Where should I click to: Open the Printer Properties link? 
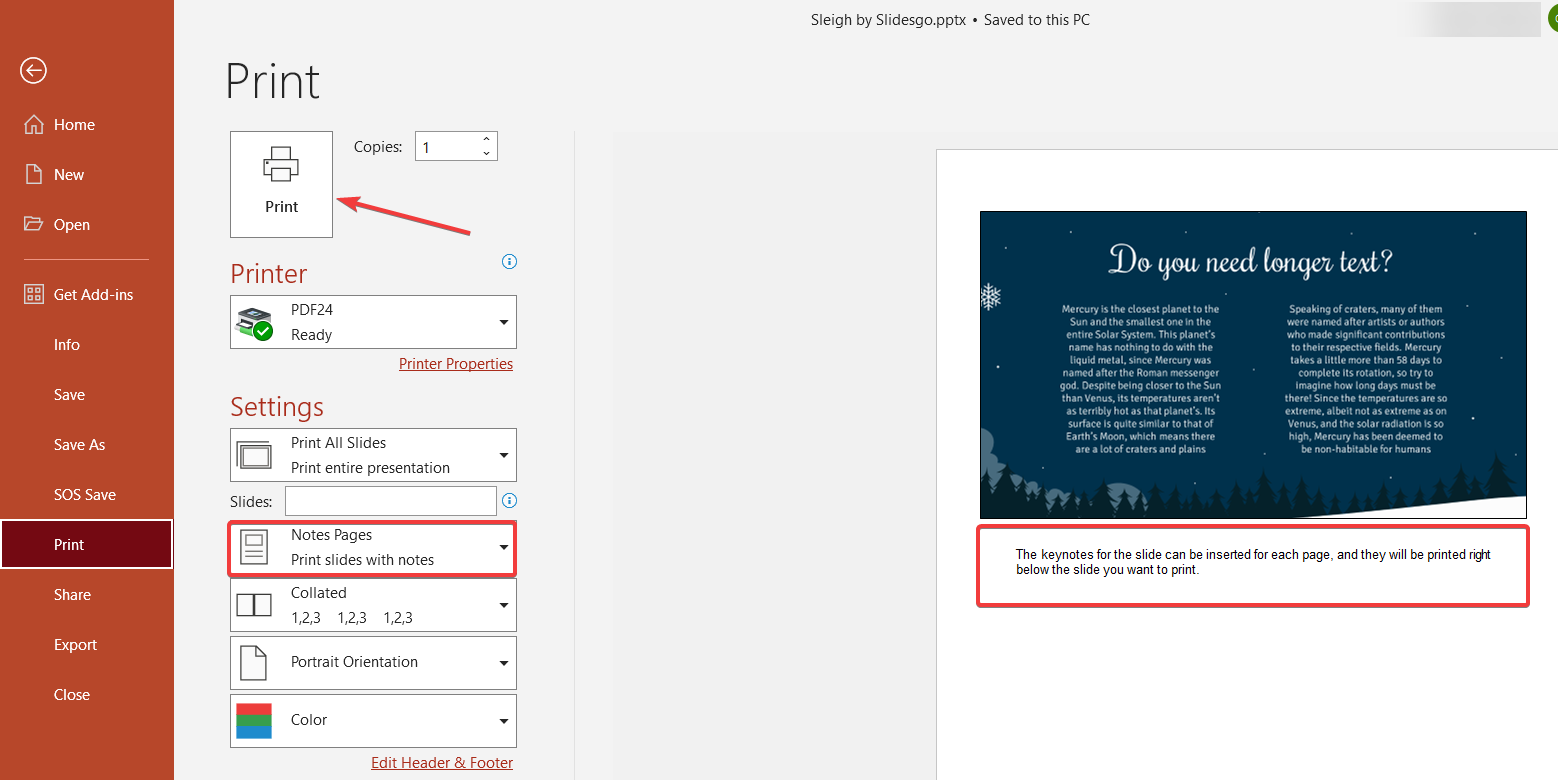pyautogui.click(x=456, y=364)
